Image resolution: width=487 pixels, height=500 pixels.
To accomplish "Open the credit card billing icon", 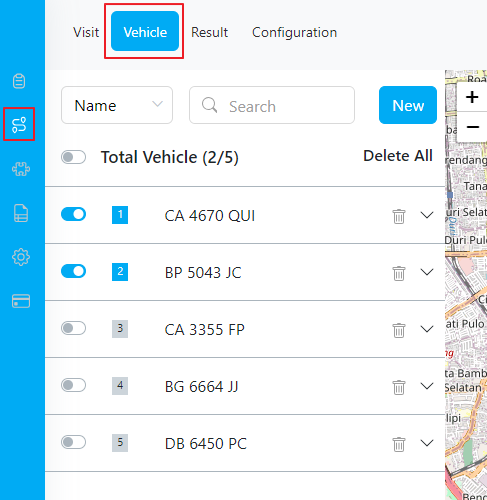I will (21, 301).
